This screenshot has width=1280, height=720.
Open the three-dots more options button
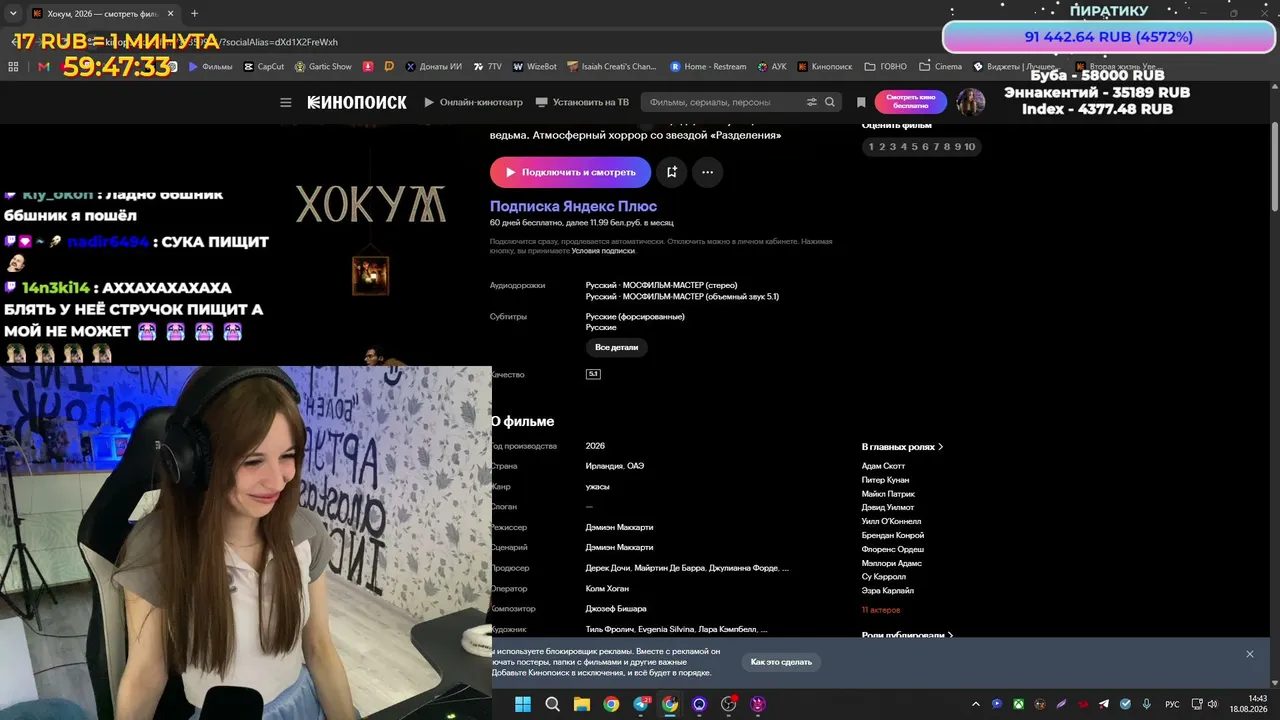[707, 172]
